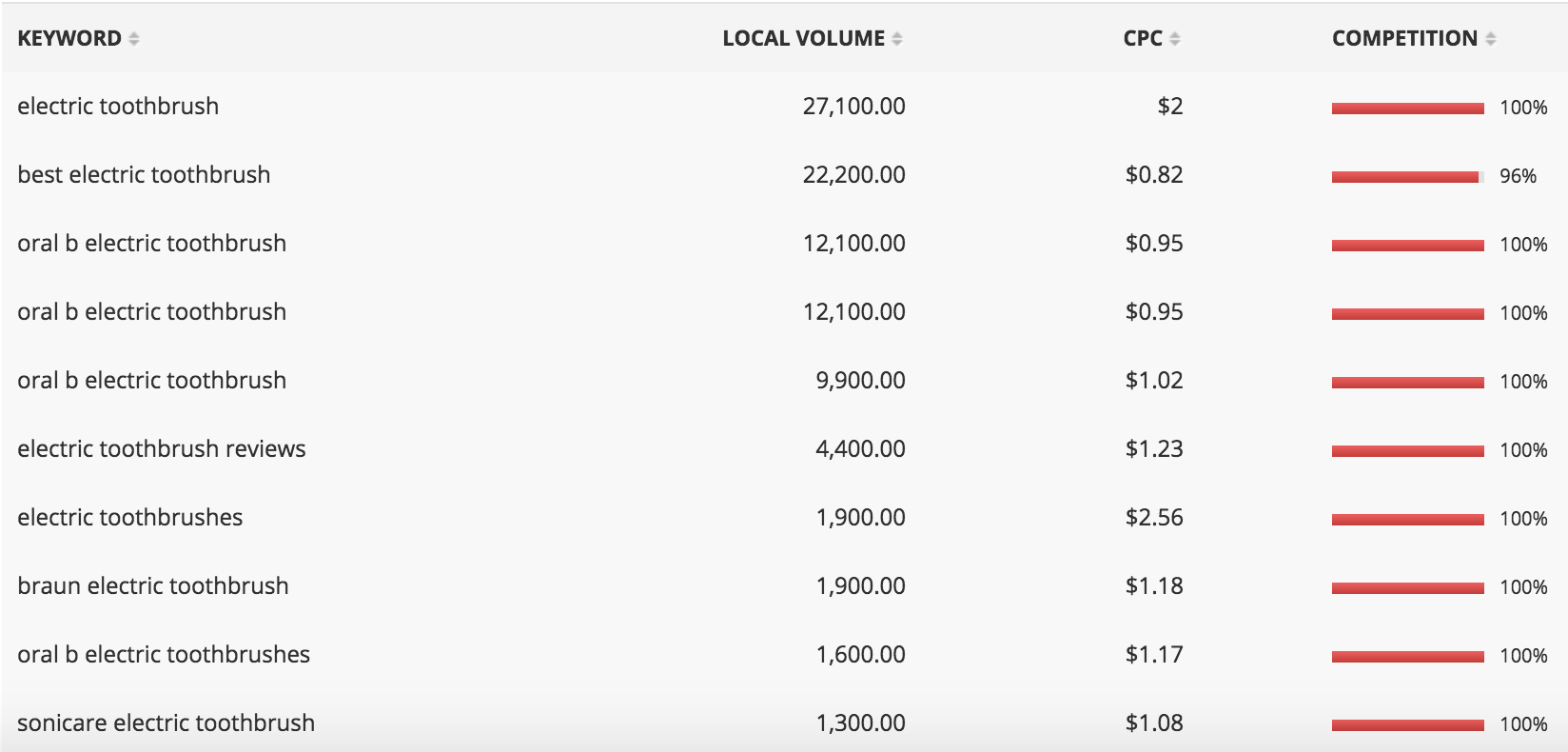Click the 9,900.00 local volume cell
The width and height of the screenshot is (1568, 752).
pyautogui.click(x=860, y=381)
